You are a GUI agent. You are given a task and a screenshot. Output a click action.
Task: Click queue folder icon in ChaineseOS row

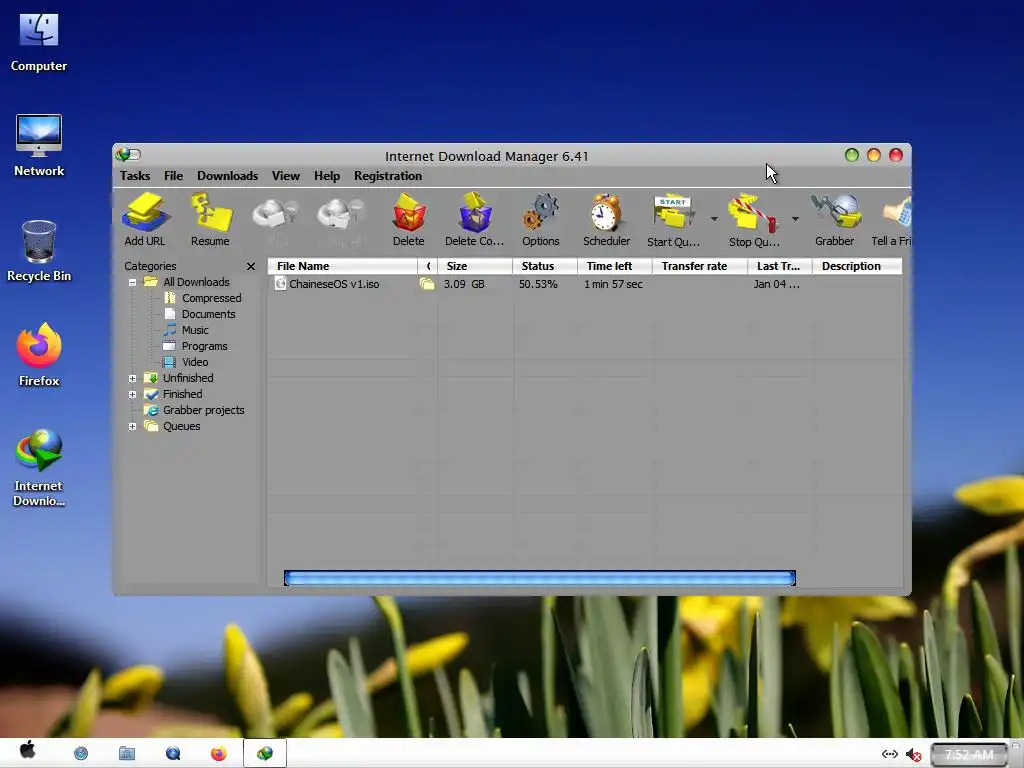coord(427,283)
